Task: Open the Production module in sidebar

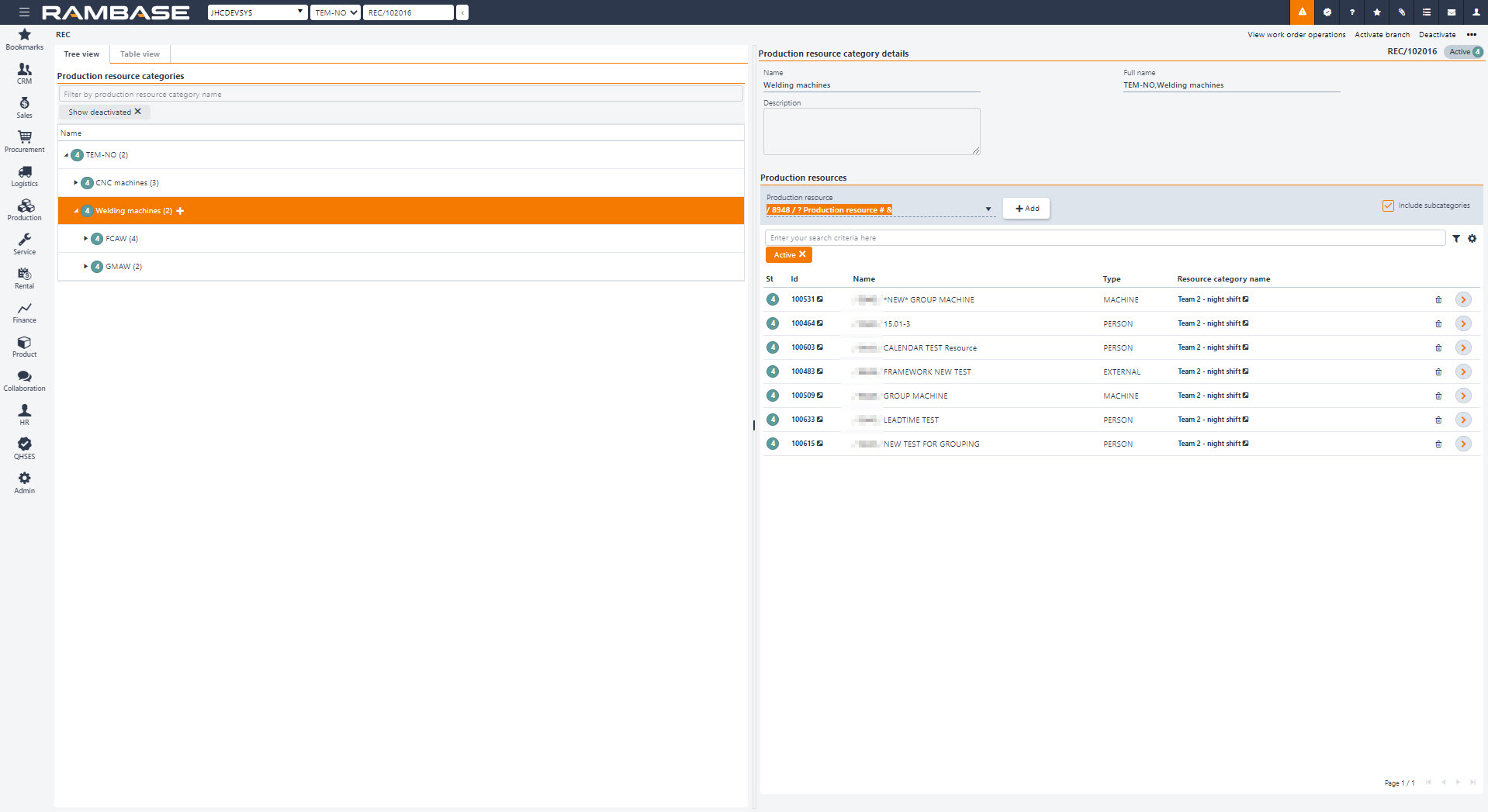Action: pyautogui.click(x=25, y=209)
